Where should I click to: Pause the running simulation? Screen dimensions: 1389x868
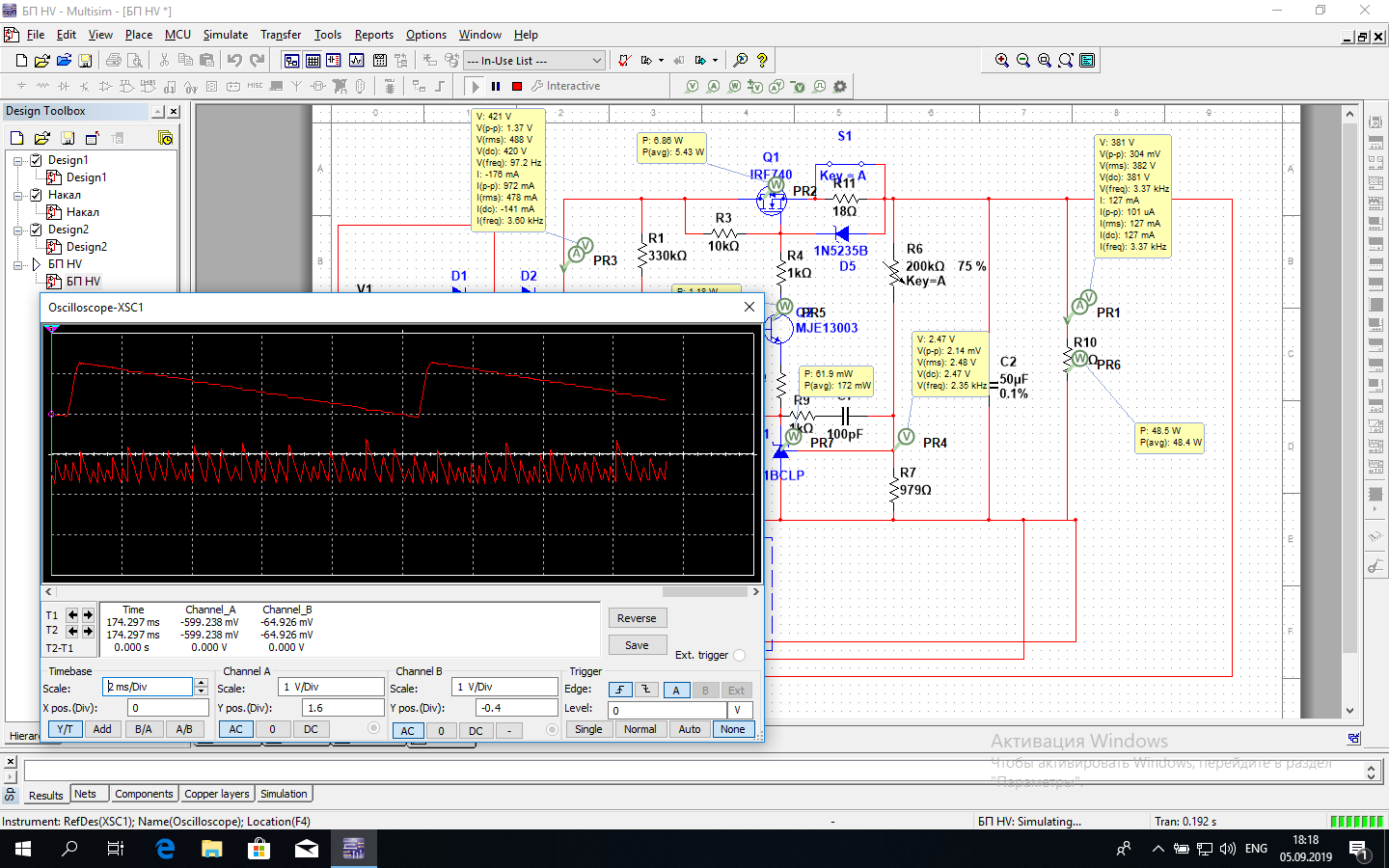pyautogui.click(x=496, y=86)
